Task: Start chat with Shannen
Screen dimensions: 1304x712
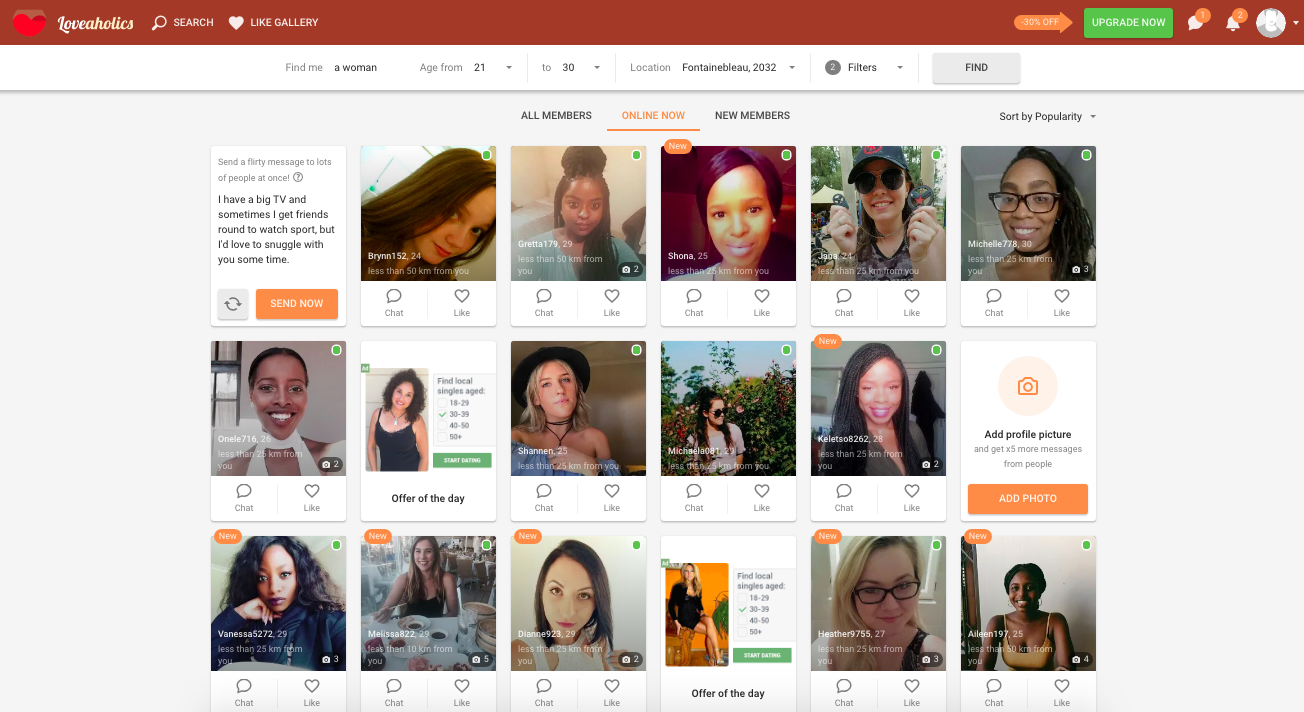Action: [x=544, y=497]
